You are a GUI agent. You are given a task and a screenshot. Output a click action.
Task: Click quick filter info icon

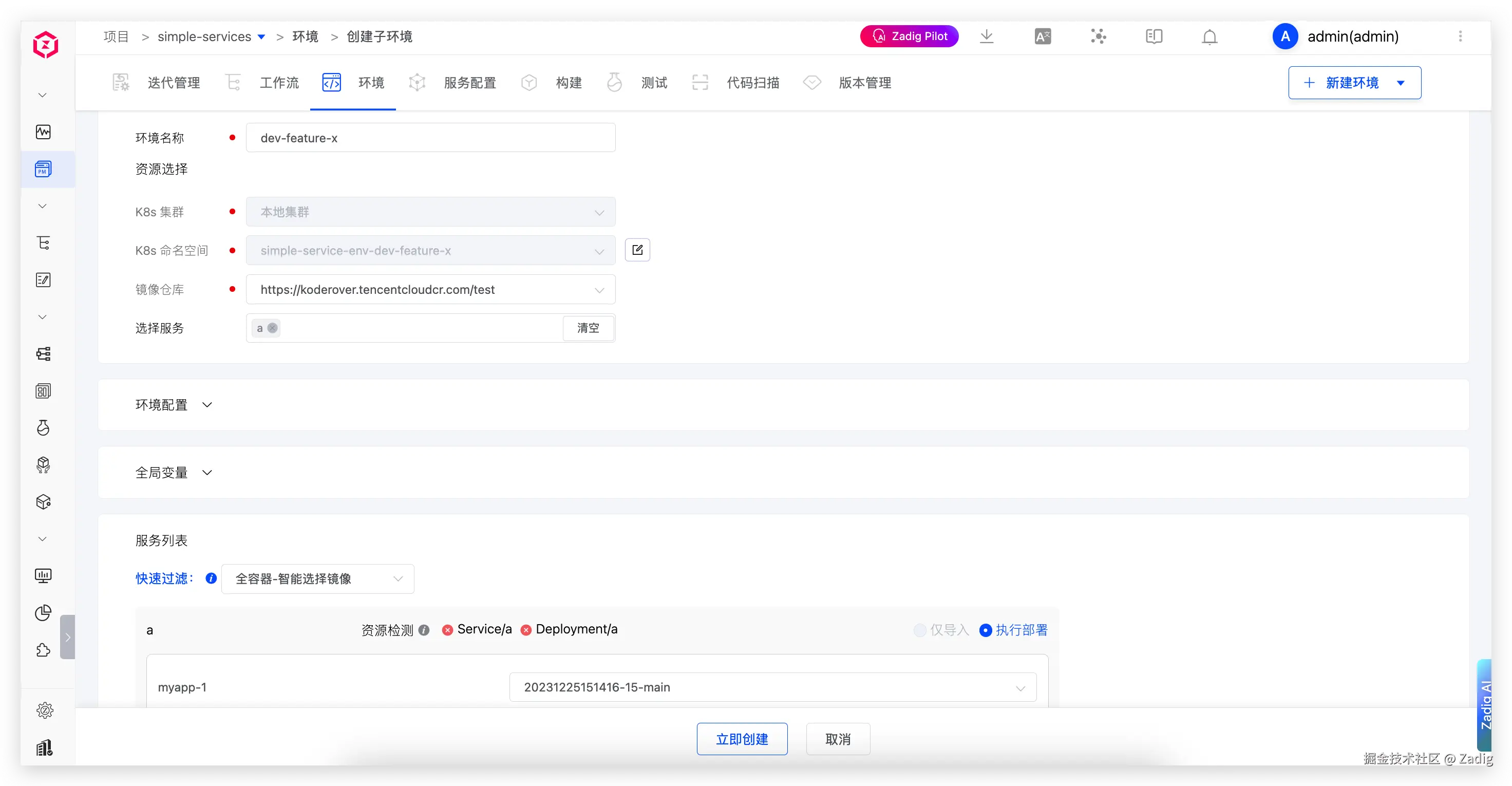pos(211,579)
